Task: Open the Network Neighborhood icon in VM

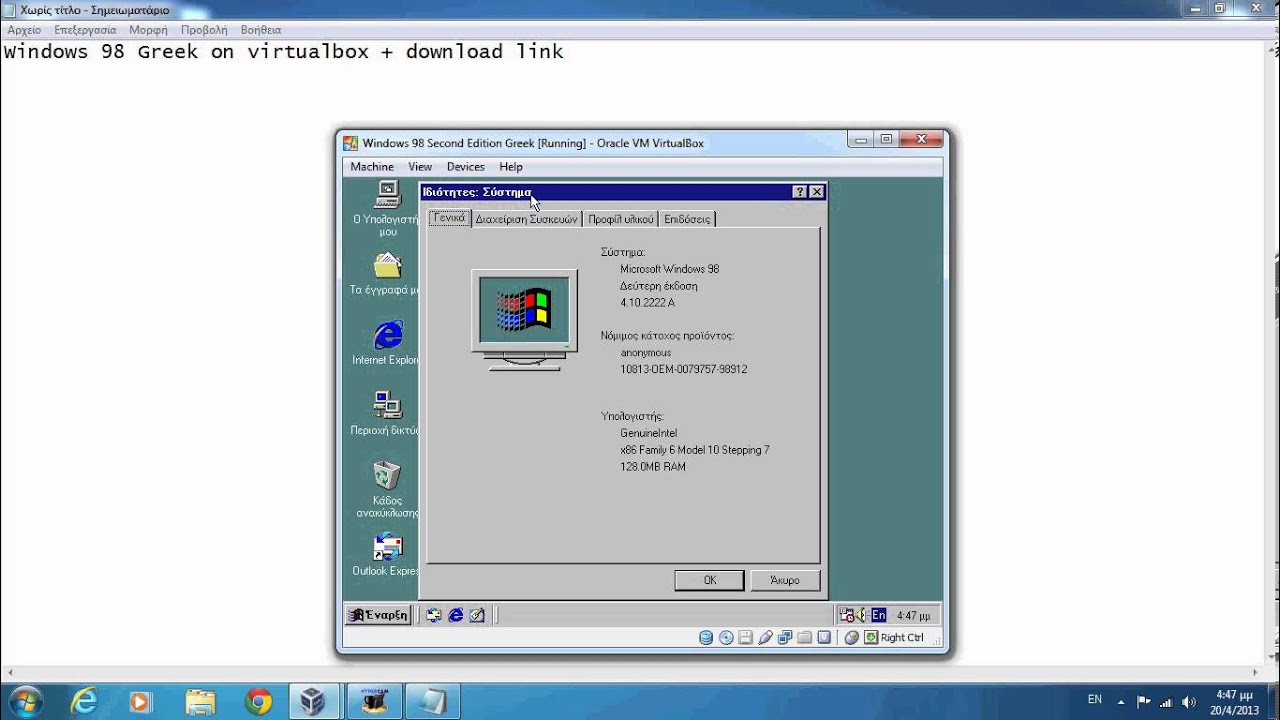Action: pyautogui.click(x=387, y=405)
